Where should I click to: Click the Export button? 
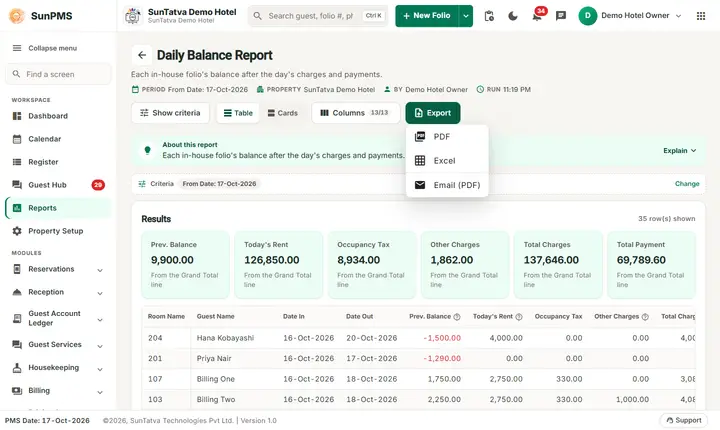point(433,113)
